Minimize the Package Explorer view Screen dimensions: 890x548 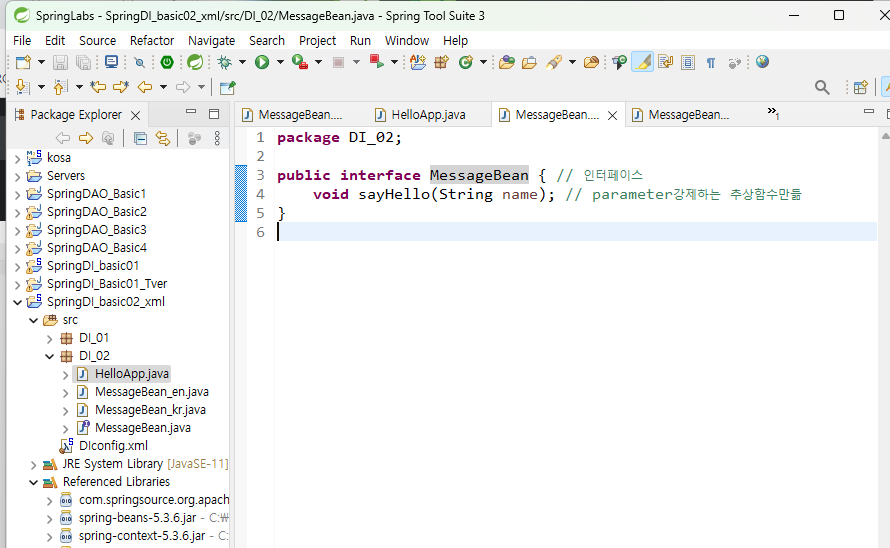(191, 112)
